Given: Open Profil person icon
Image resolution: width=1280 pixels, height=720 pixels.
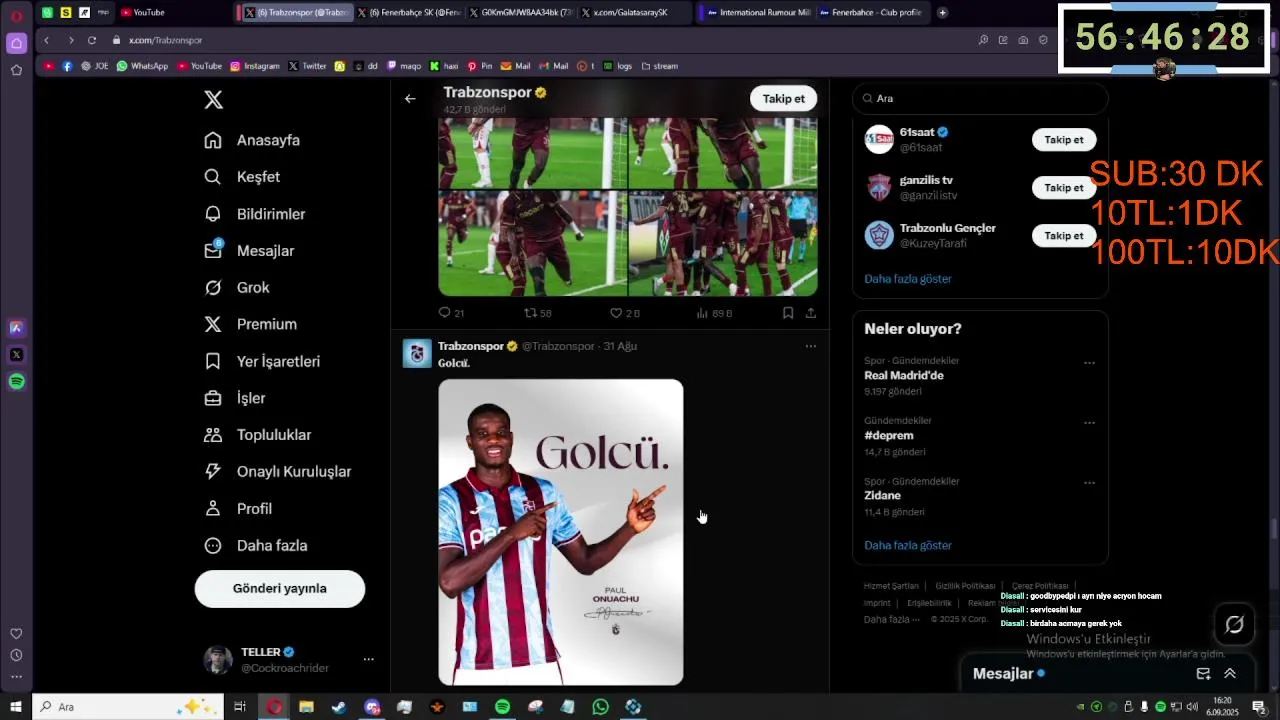Looking at the screenshot, I should (x=213, y=508).
